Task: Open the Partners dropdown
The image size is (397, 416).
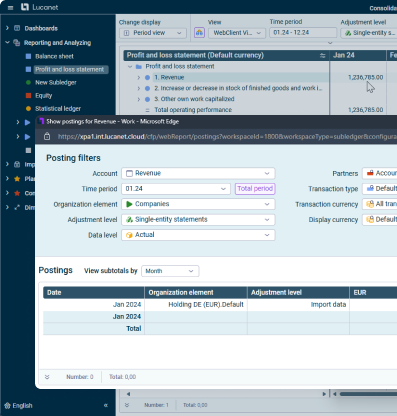Action: click(x=380, y=173)
